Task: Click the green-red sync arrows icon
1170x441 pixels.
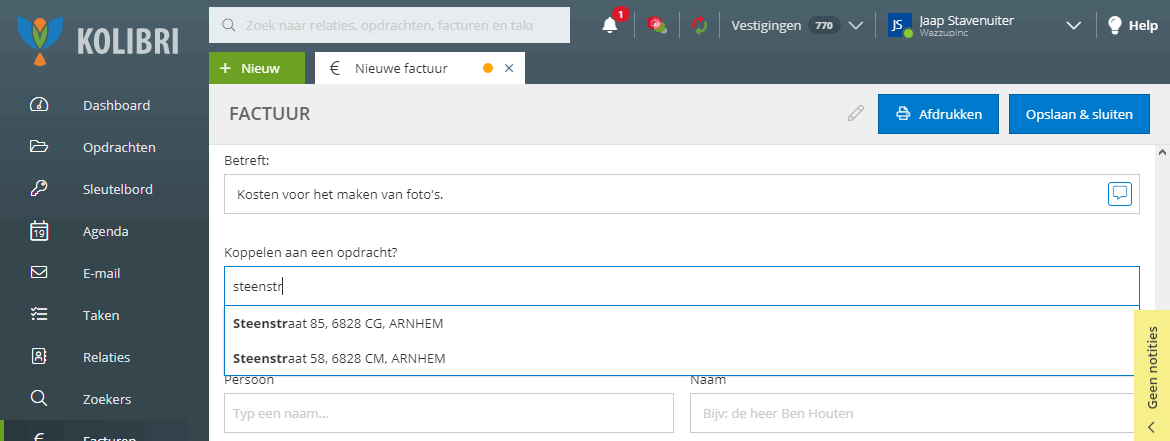Action: 699,25
